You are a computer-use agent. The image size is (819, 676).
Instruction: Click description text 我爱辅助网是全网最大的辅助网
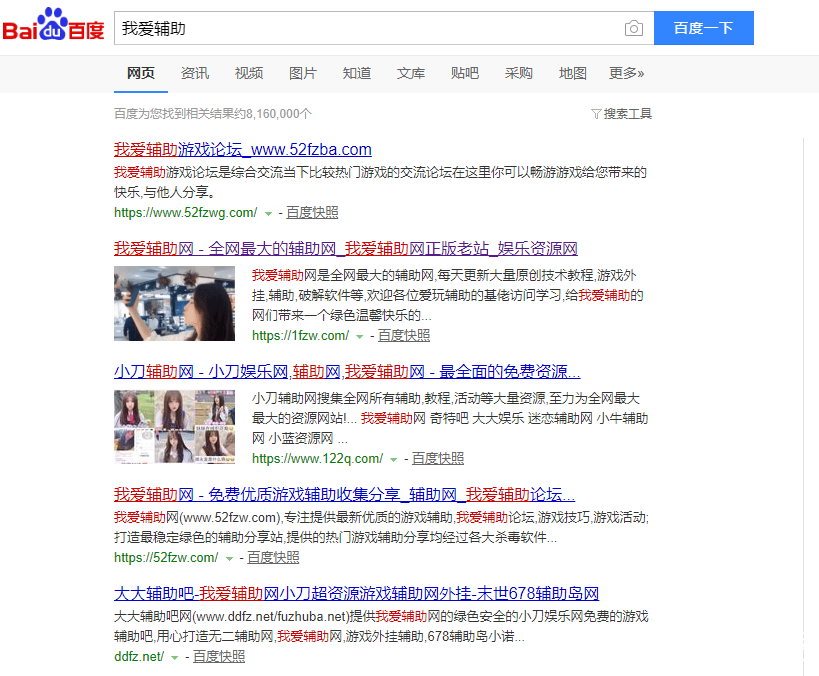[x=448, y=295]
